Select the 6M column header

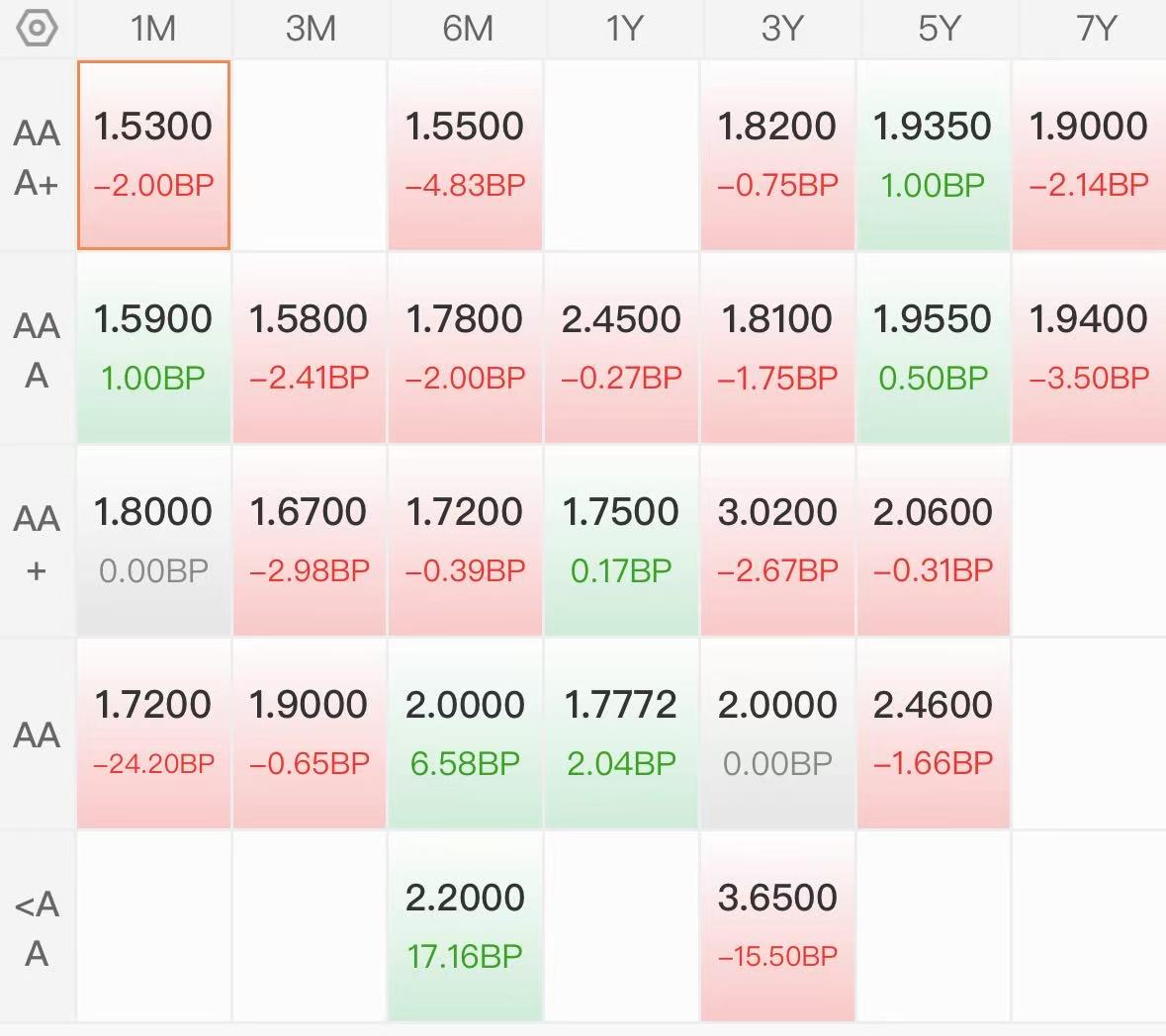pyautogui.click(x=467, y=29)
